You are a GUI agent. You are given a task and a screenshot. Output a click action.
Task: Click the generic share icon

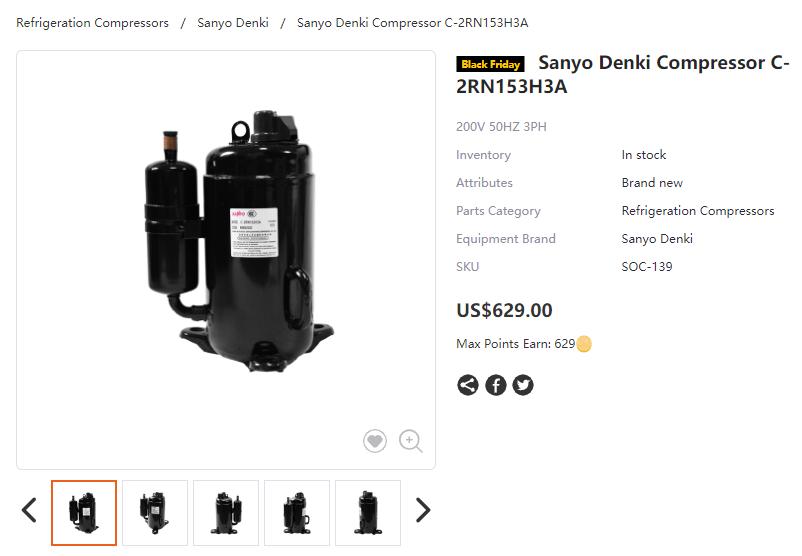[x=467, y=385]
